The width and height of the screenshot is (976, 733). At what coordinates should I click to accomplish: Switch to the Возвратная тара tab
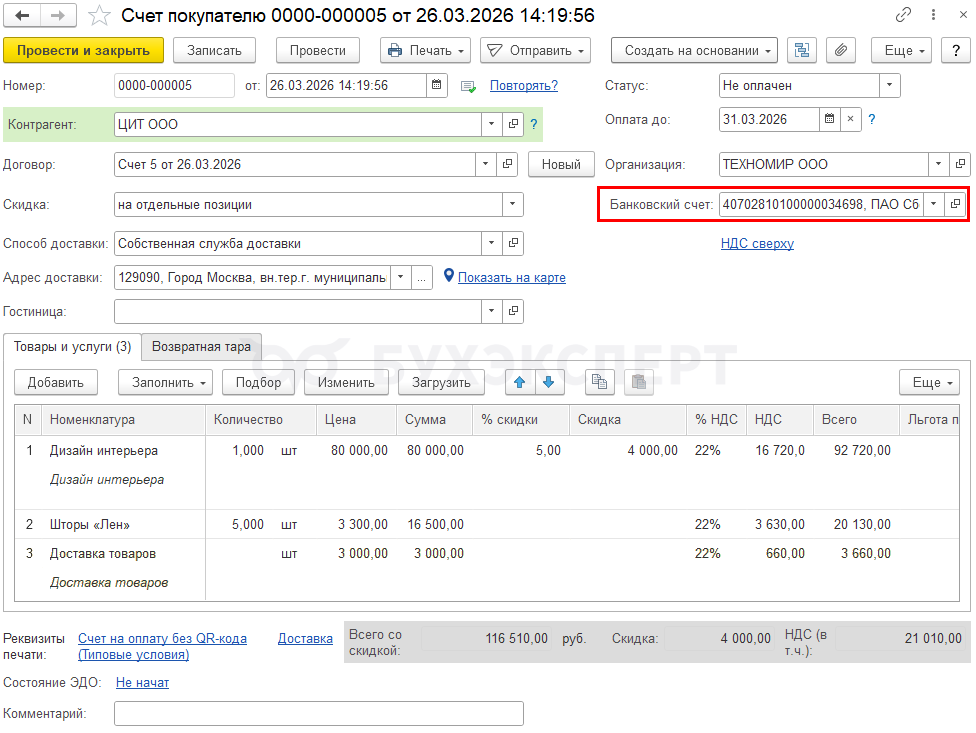[x=201, y=347]
